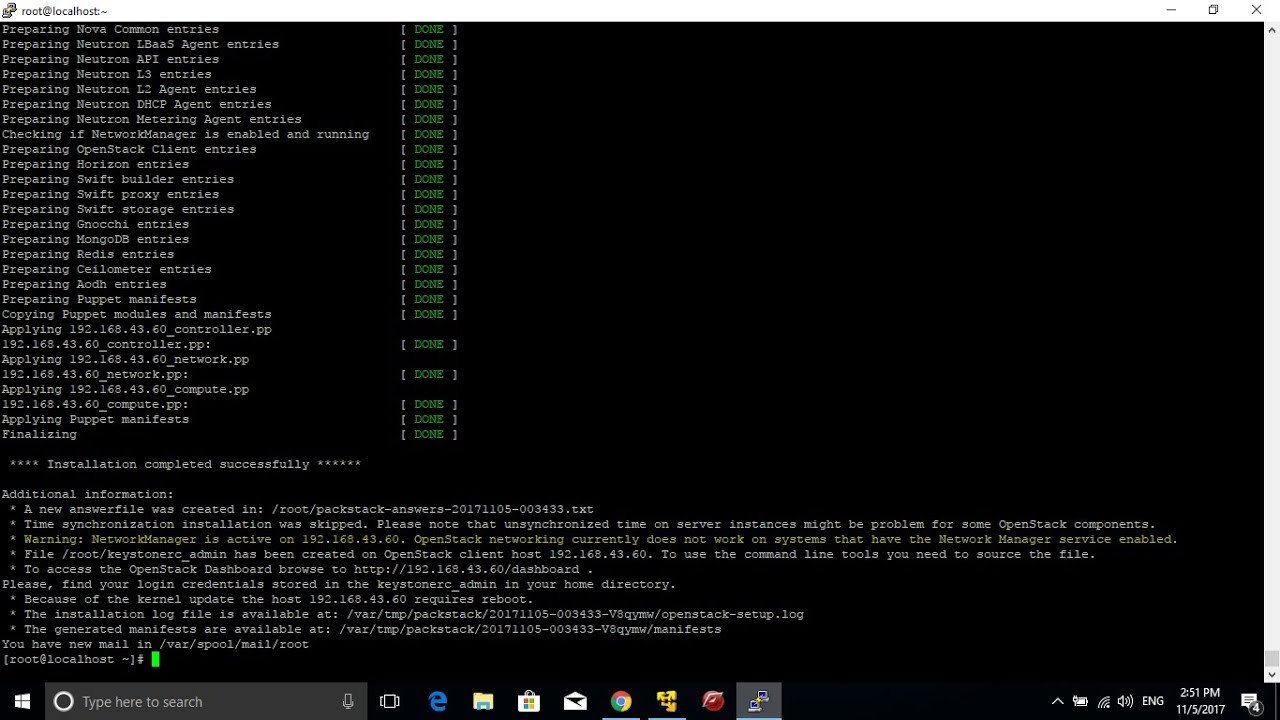Click the answerfile path packstack-answers-20171105-003433.txt
The width and height of the screenshot is (1280, 720).
coord(433,509)
